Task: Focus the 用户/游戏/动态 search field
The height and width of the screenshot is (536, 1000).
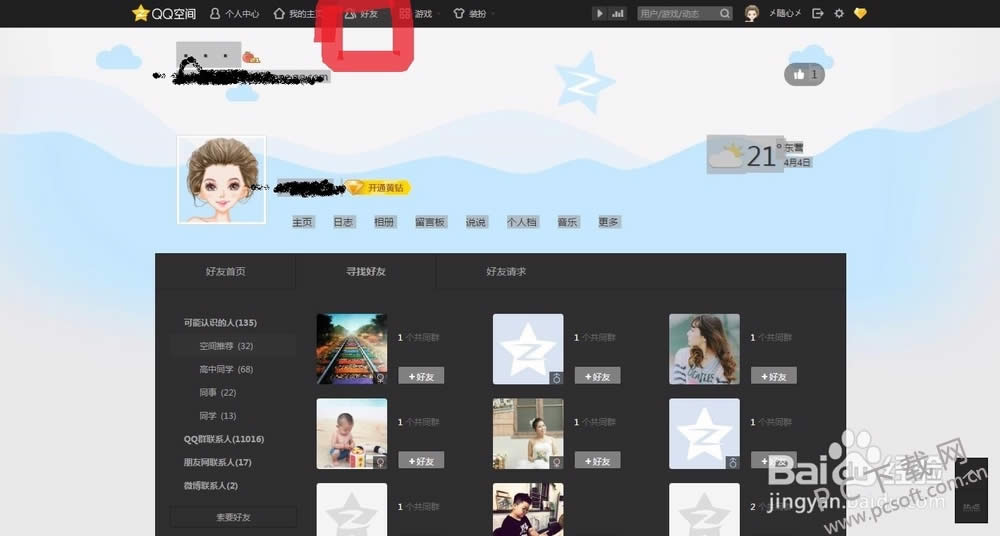Action: [678, 13]
